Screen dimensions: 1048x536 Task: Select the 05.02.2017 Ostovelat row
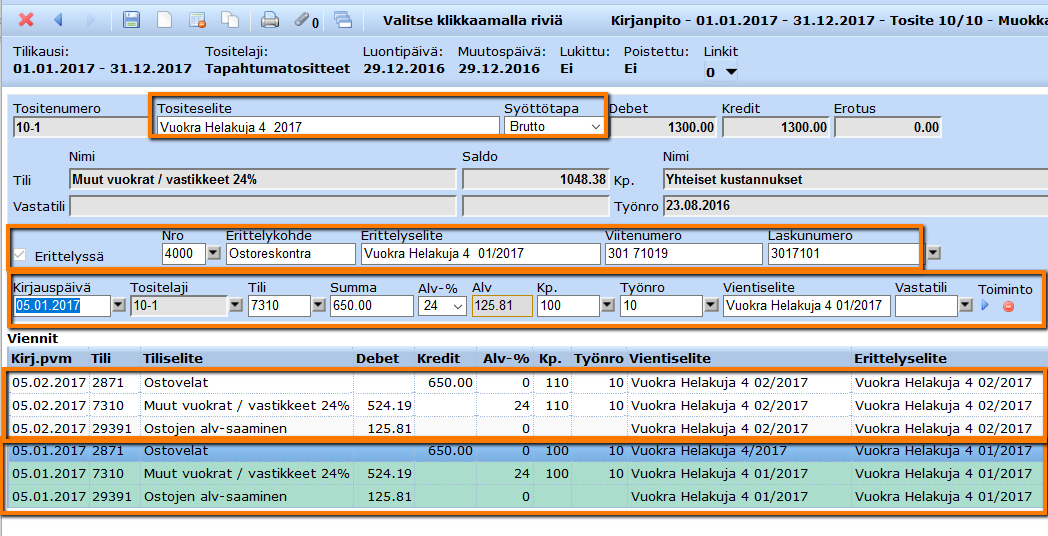[x=200, y=382]
